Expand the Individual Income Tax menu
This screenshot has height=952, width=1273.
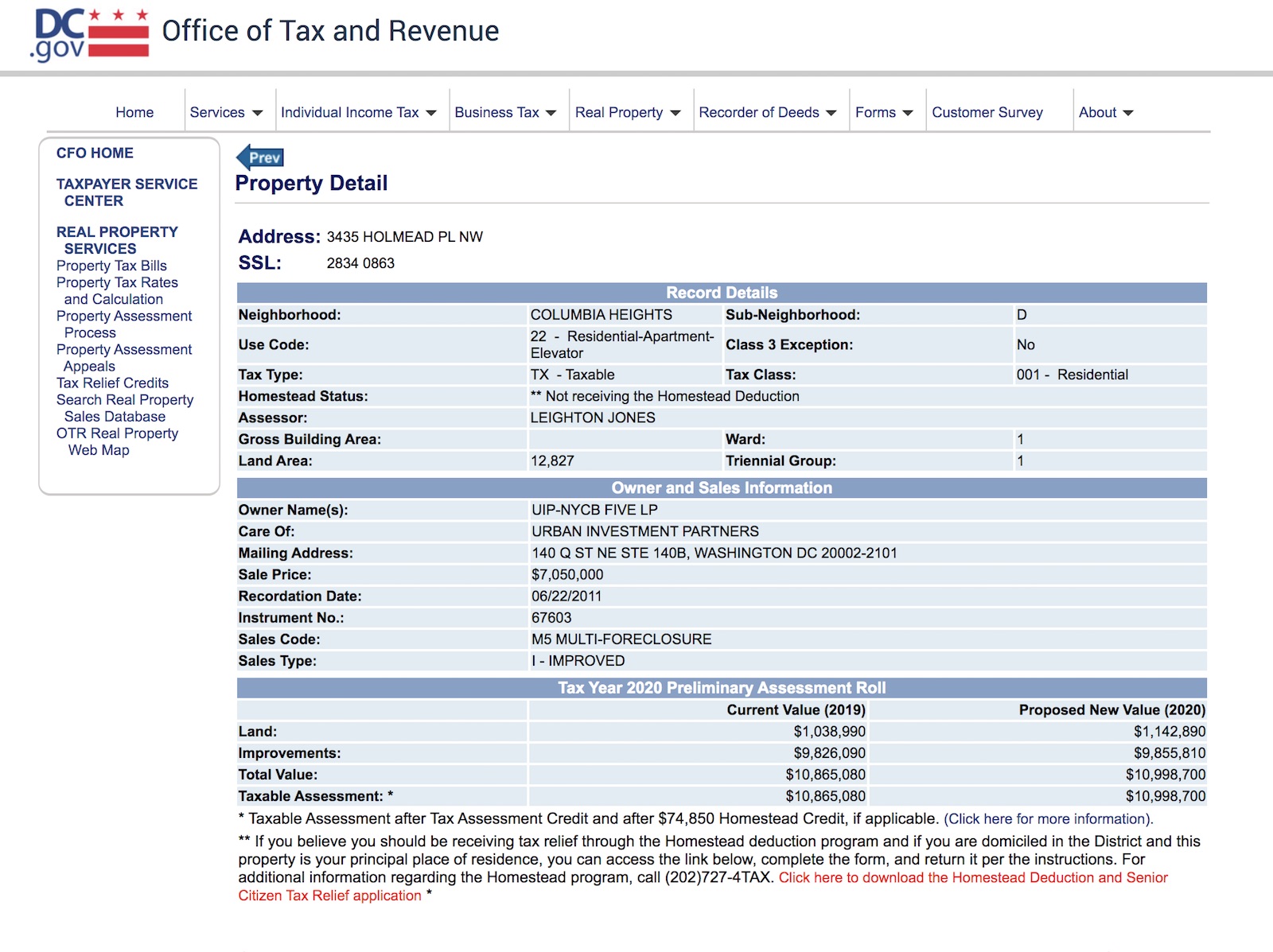point(358,113)
